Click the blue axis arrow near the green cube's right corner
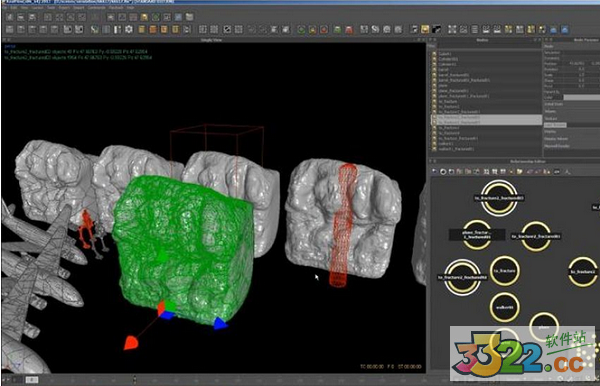600x386 pixels. click(x=220, y=324)
